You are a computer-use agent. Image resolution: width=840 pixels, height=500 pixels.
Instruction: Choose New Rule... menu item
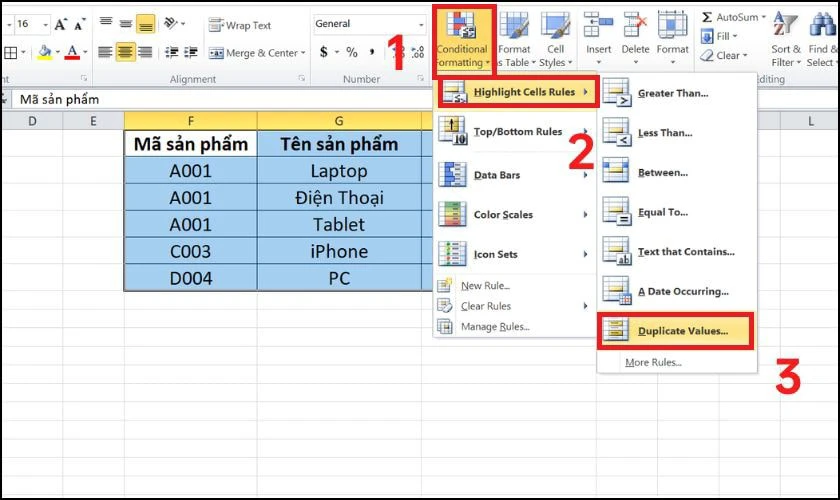pyautogui.click(x=515, y=286)
